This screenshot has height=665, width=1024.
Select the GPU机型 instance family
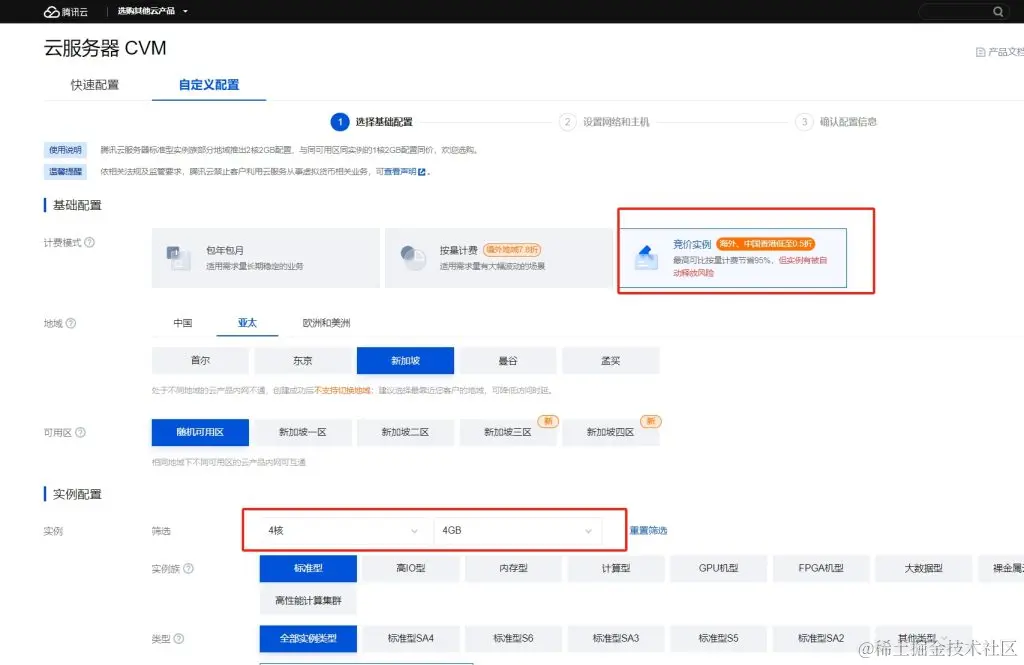tap(718, 568)
